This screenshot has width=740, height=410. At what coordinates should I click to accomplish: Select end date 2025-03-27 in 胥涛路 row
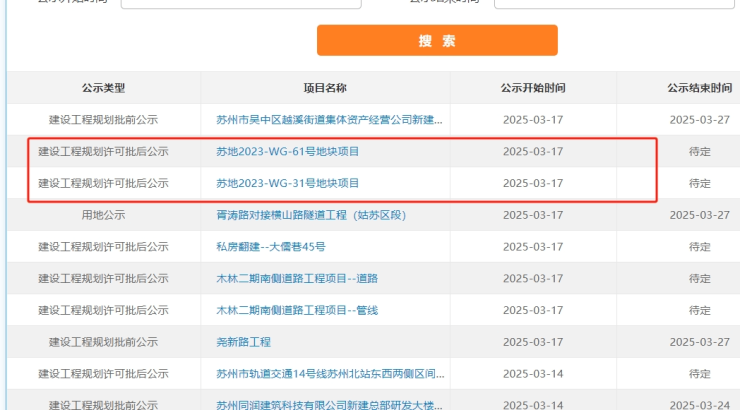(x=699, y=215)
